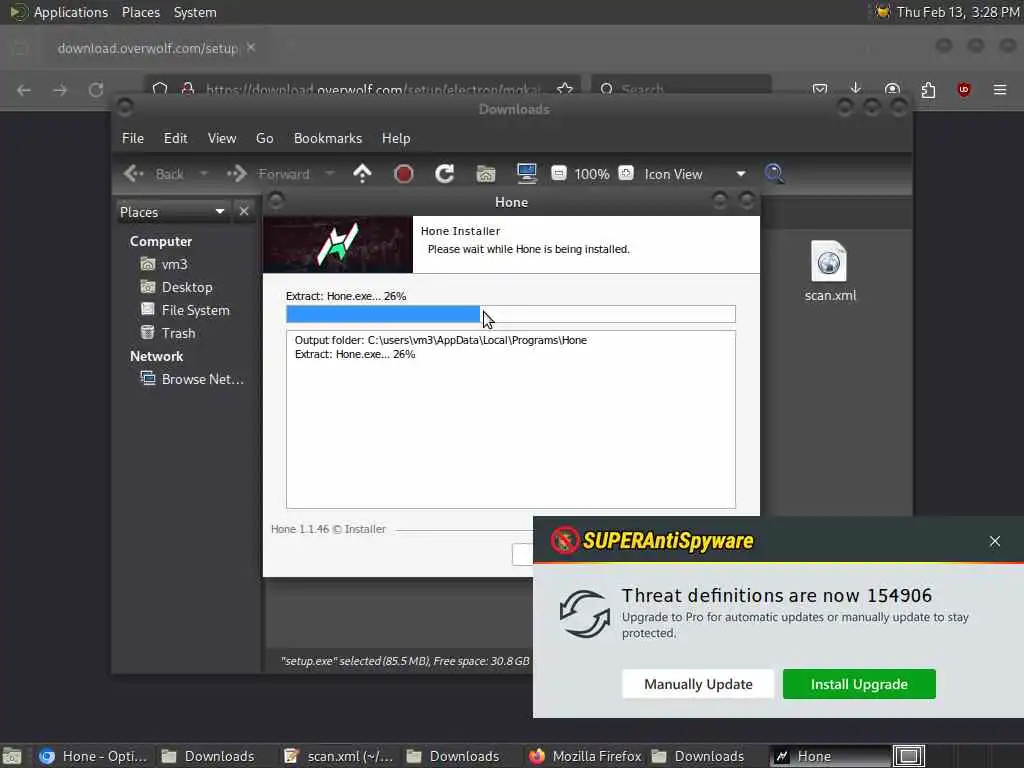Click the Firefox account icon

tap(892, 89)
